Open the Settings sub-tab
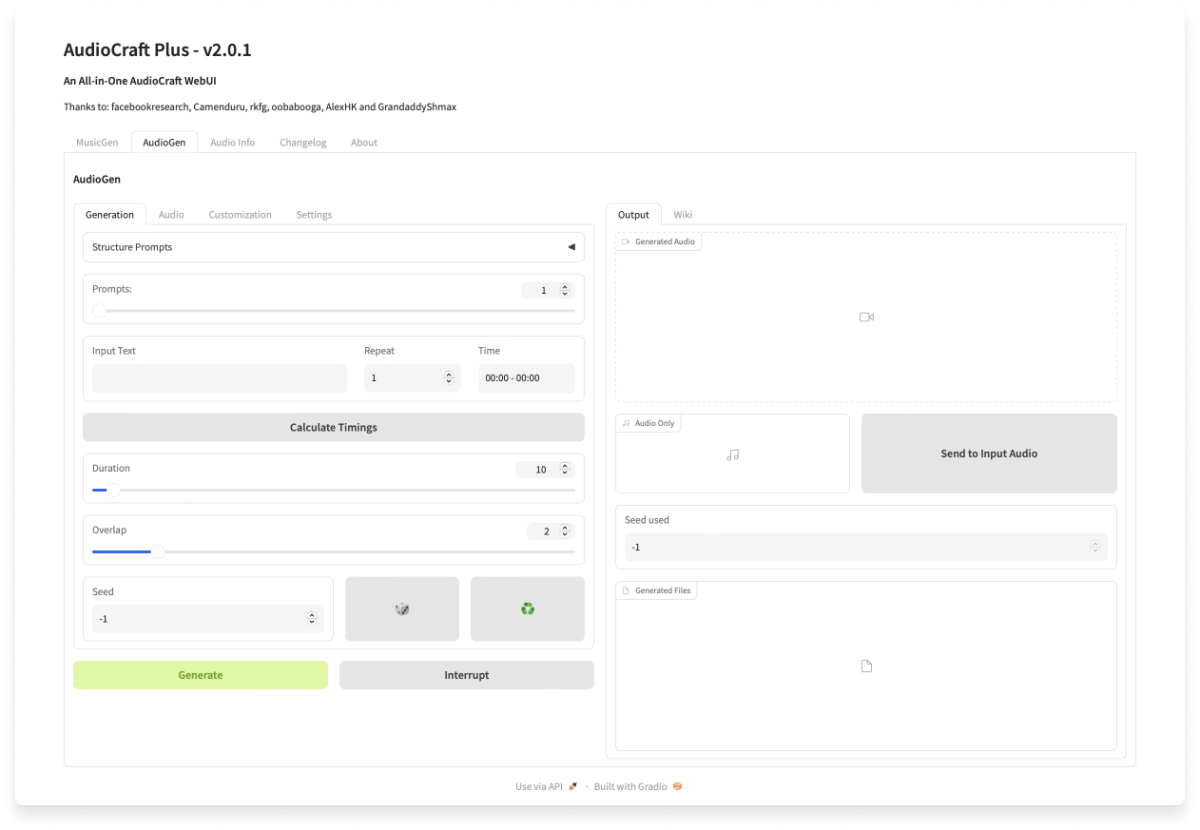This screenshot has width=1200, height=830. click(x=314, y=214)
